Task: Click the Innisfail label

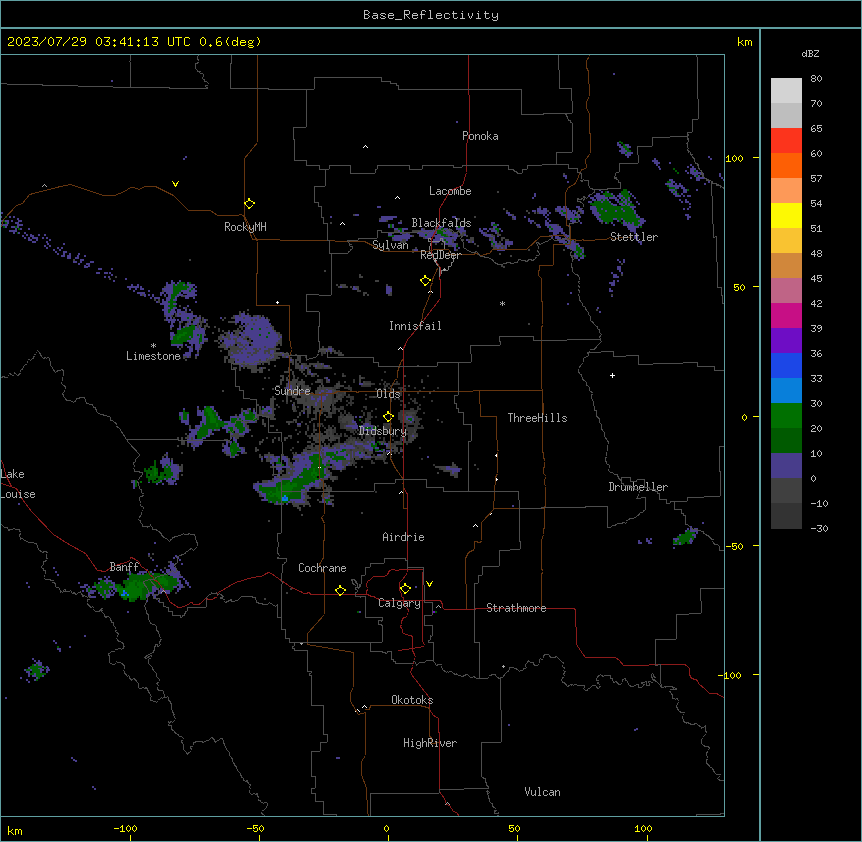Action: tap(415, 326)
